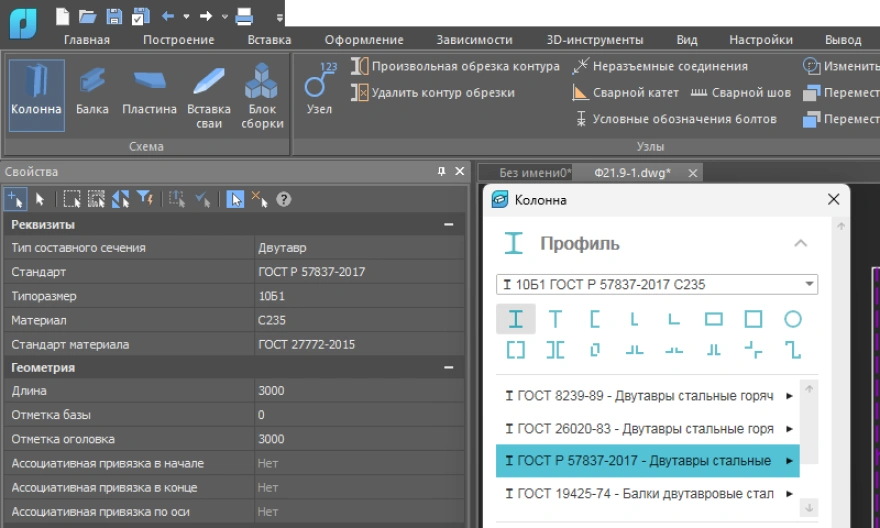Collapse the Реквизиты properties group
The image size is (880, 528).
[449, 225]
